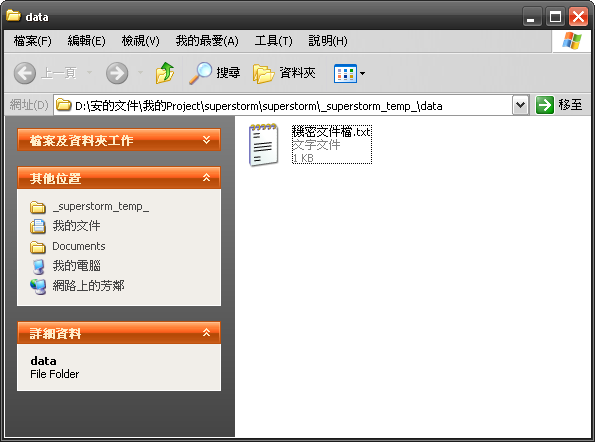Select the 機密文件檔.txt notepad file icon
The width and height of the screenshot is (595, 442).
pos(264,145)
